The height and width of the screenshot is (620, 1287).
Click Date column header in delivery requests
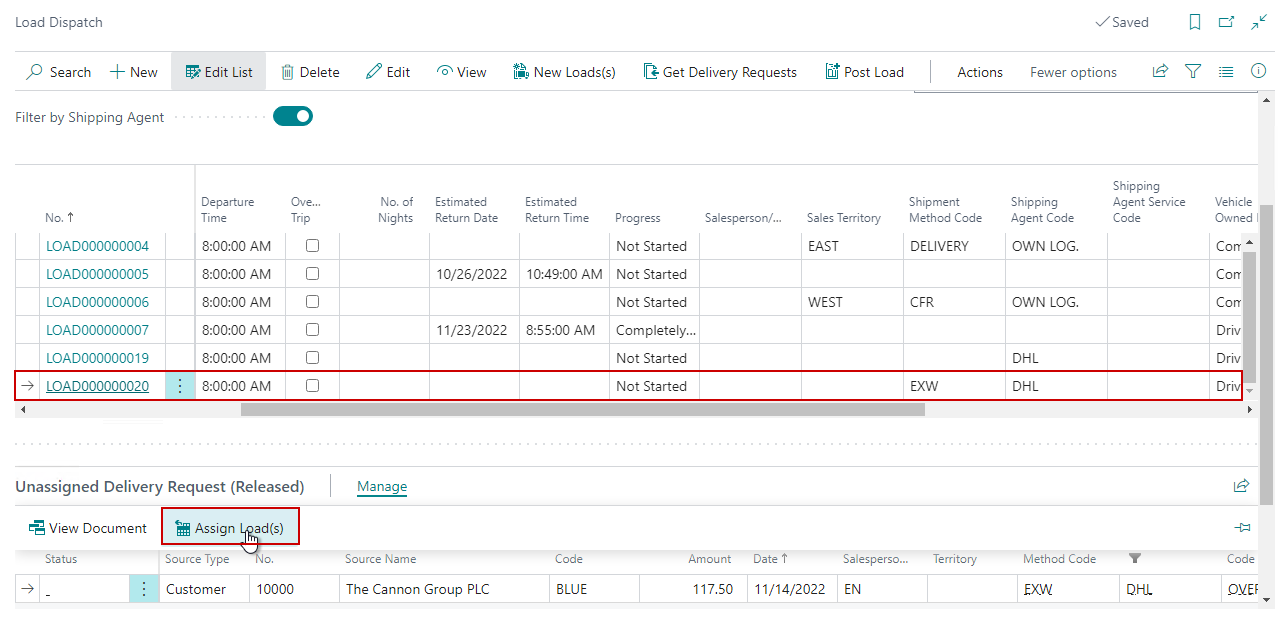coord(771,559)
